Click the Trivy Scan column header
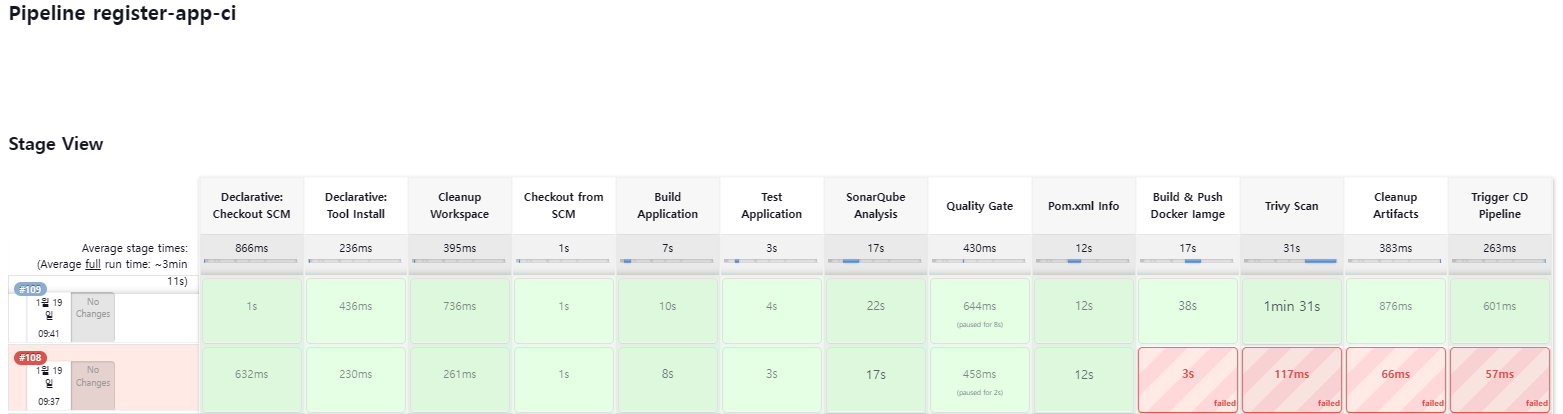The width and height of the screenshot is (1563, 414). [x=1292, y=206]
